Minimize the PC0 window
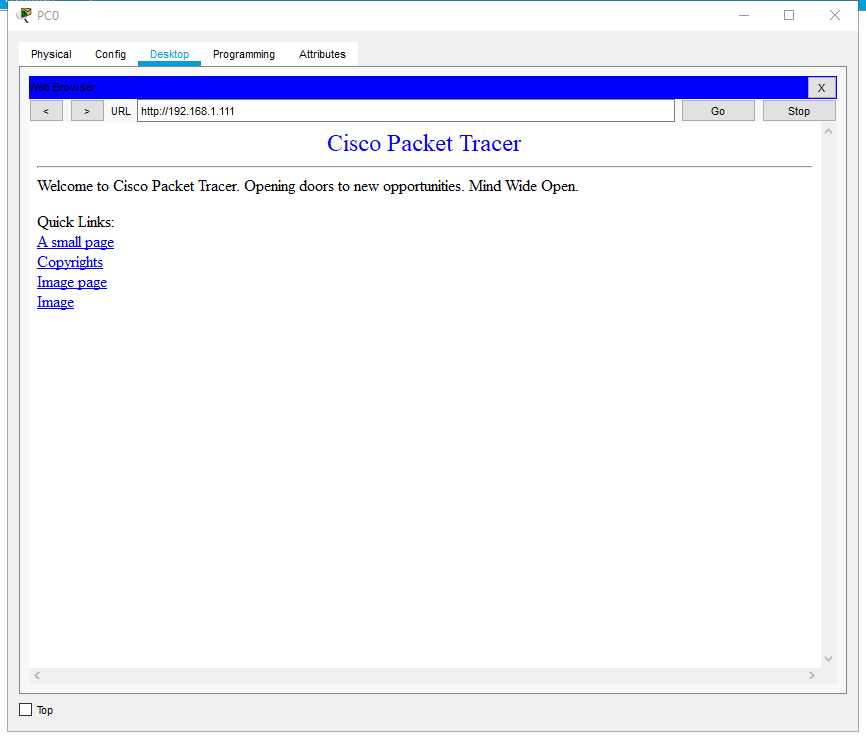This screenshot has height=739, width=866. 744,15
